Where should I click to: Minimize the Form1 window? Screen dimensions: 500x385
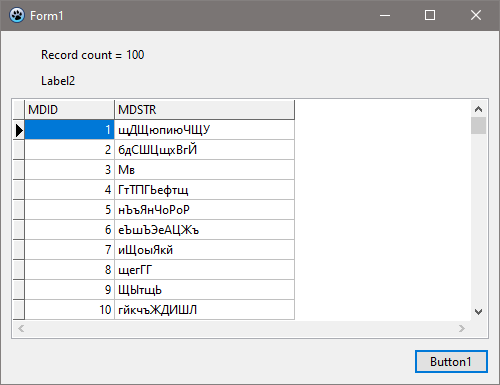coord(385,15)
